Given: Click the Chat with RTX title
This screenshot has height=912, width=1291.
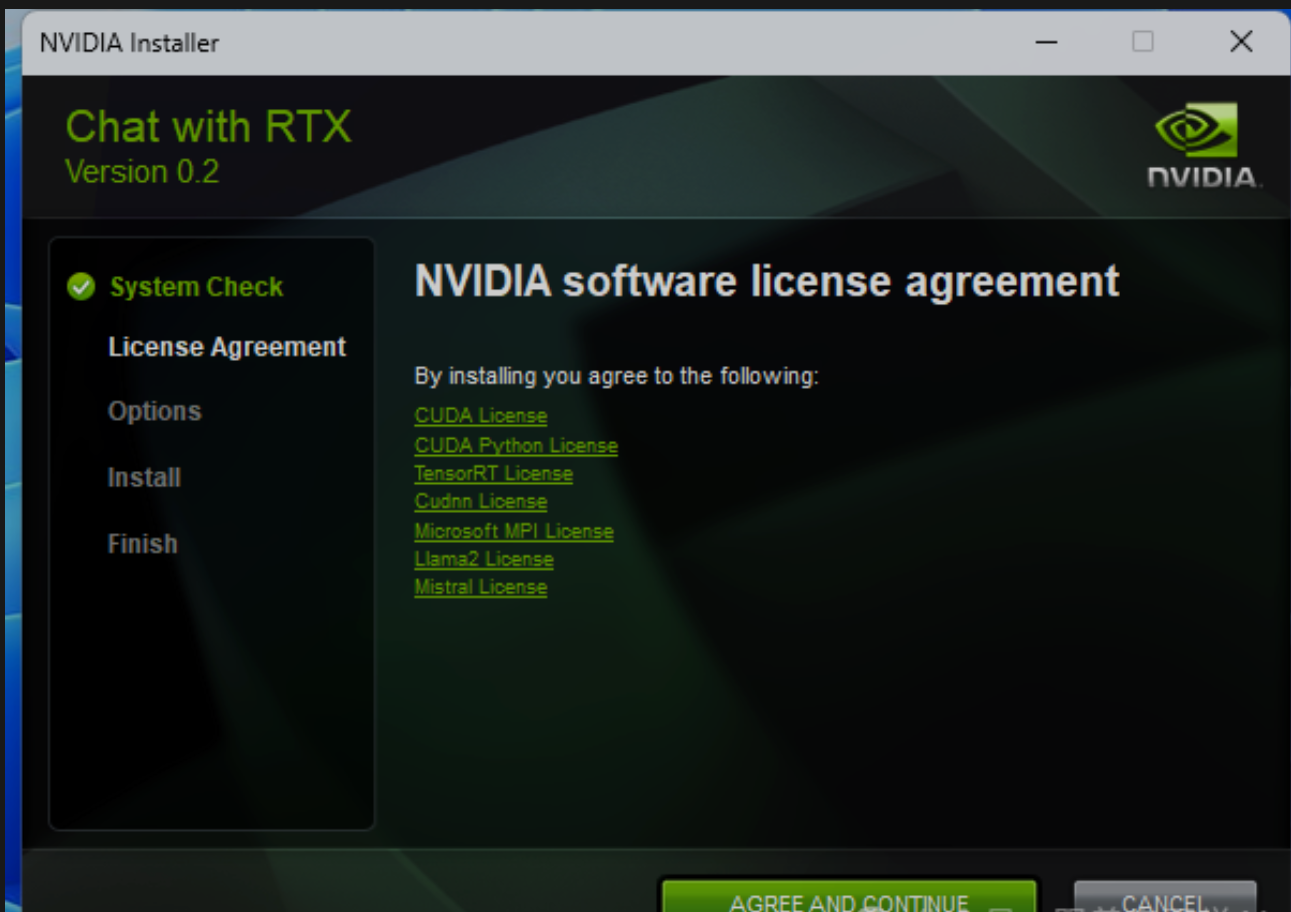Looking at the screenshot, I should (x=209, y=127).
